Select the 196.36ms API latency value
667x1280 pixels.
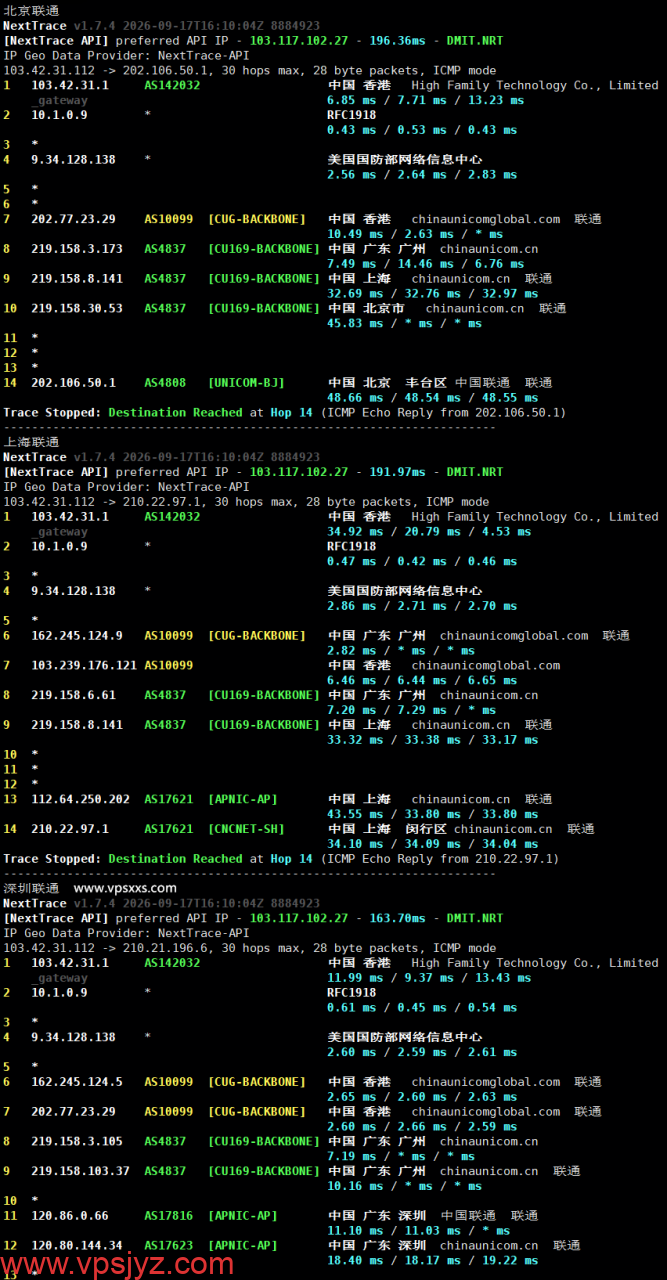(397, 41)
